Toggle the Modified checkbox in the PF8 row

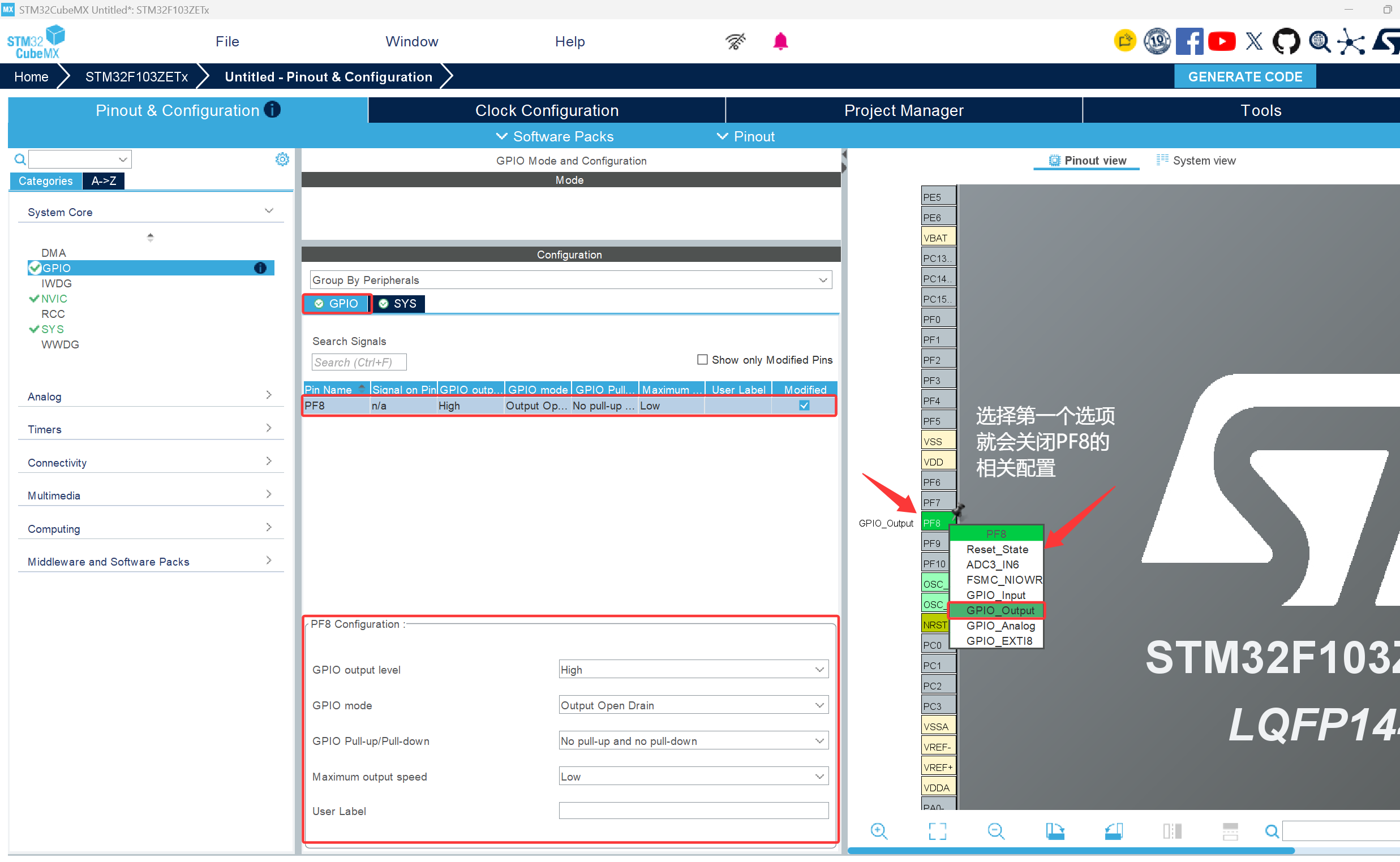click(x=804, y=406)
